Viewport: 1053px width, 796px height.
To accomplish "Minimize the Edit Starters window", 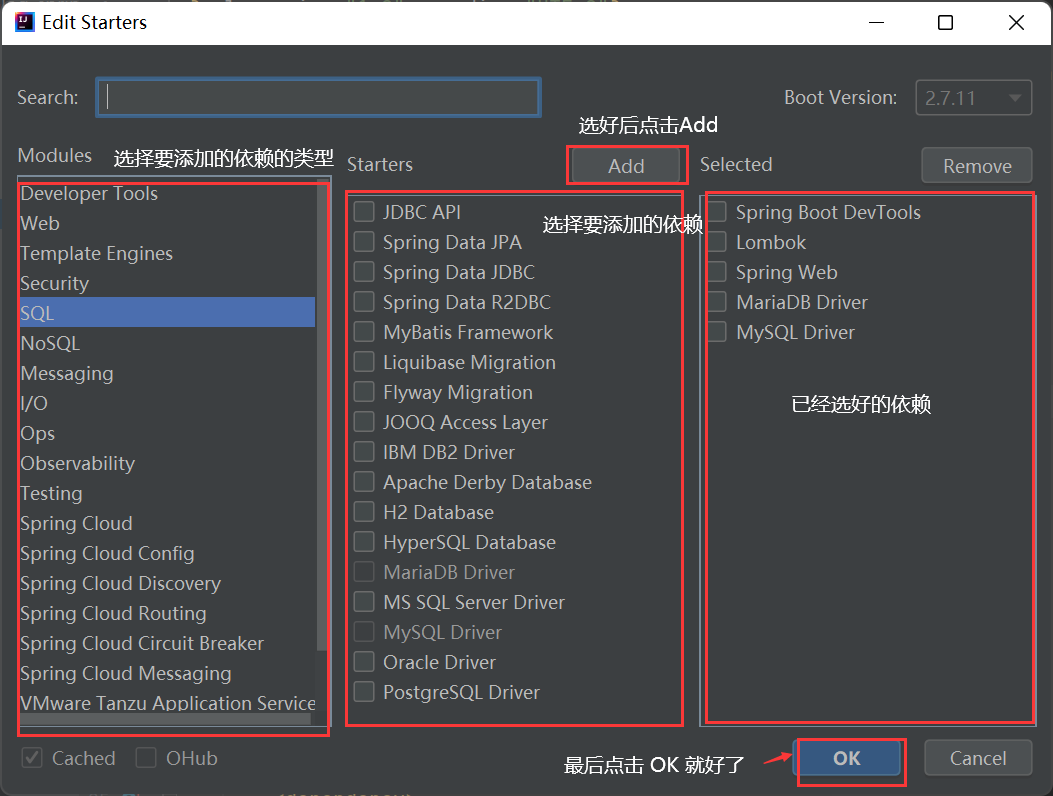I will pos(876,22).
